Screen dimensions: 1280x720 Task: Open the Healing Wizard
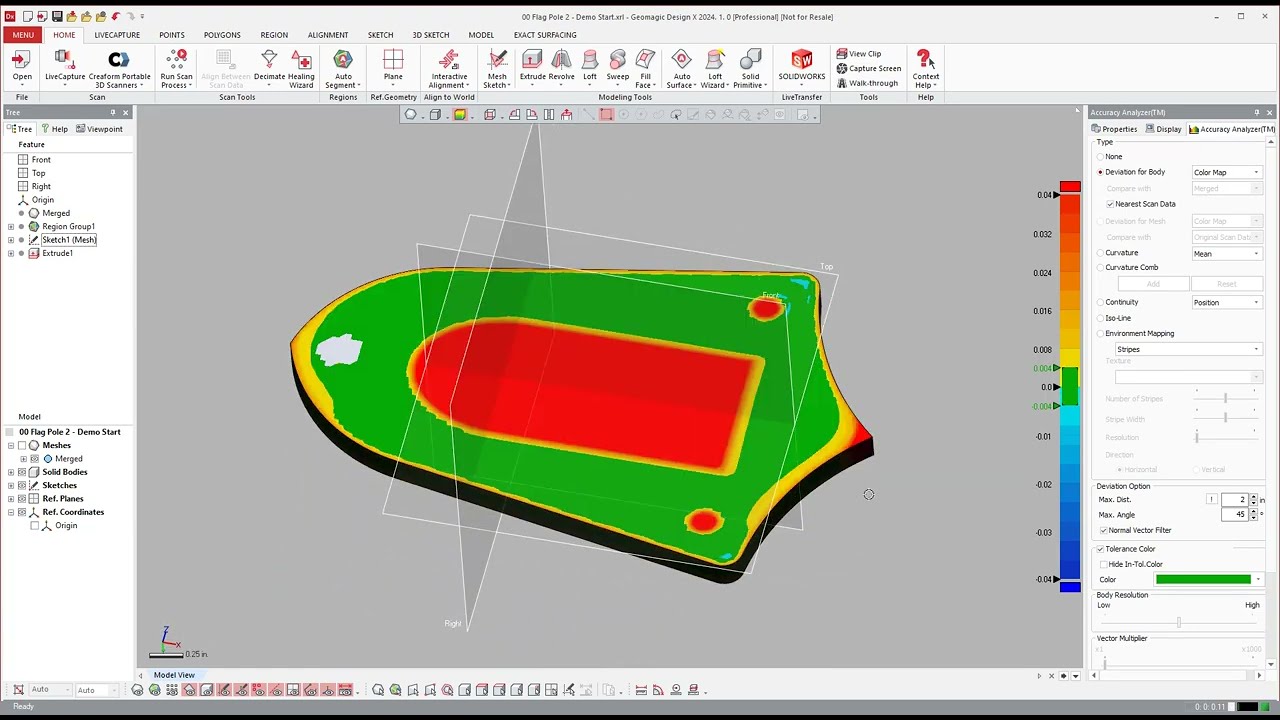301,68
